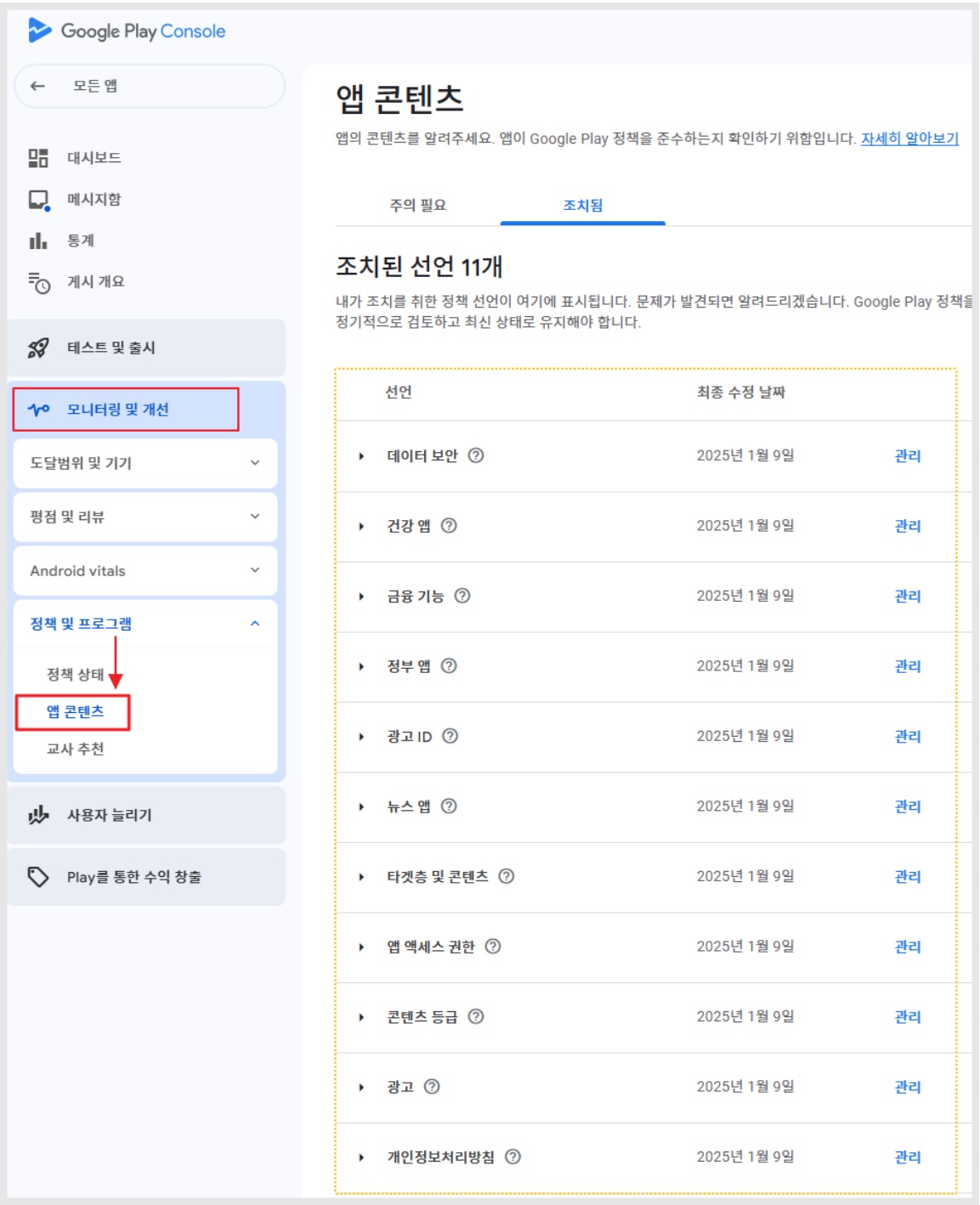Expand the 뉴스 앱 row triangle
Viewport: 980px width, 1205px height.
click(361, 806)
